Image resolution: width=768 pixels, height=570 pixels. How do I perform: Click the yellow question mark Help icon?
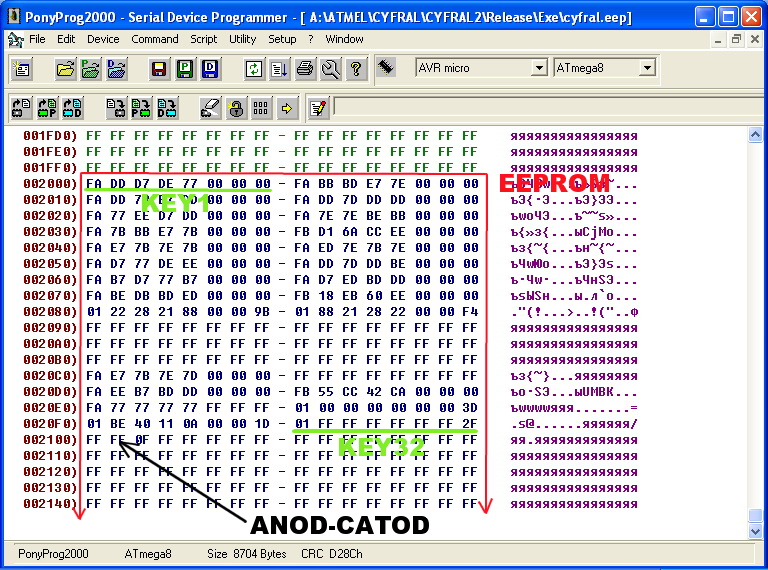pyautogui.click(x=356, y=69)
